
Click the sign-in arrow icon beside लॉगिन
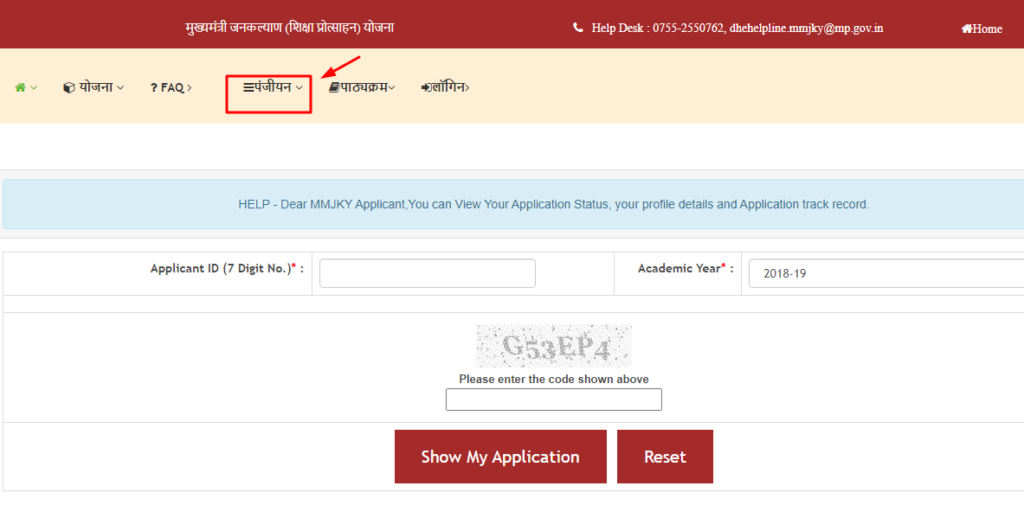click(425, 88)
